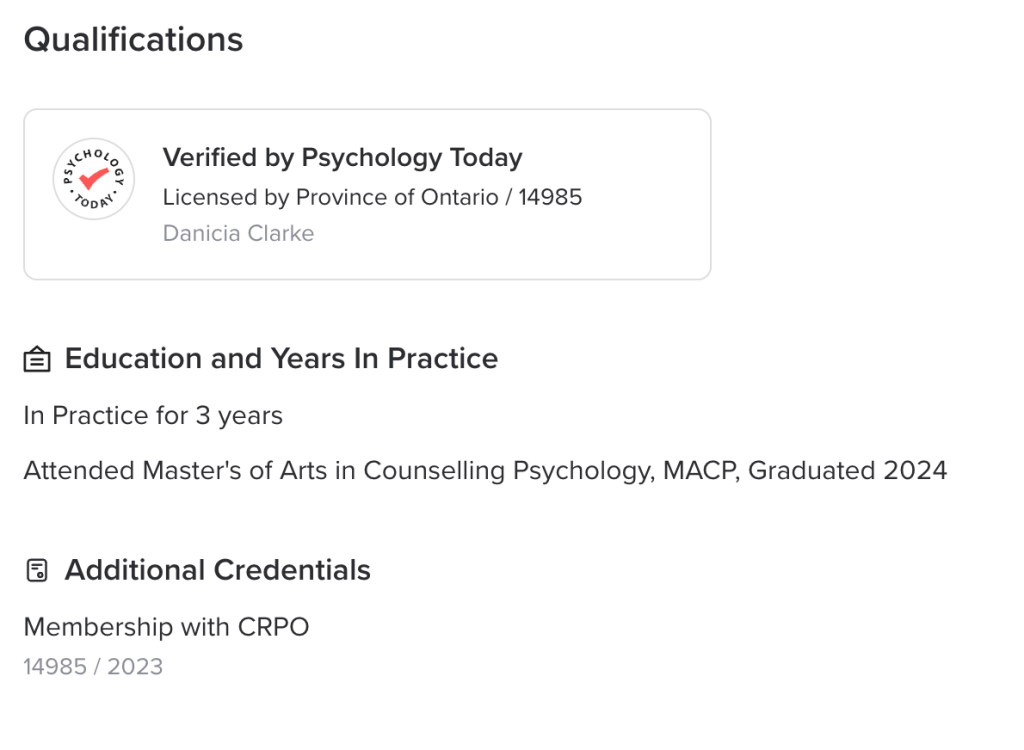The image size is (1024, 750).
Task: Click the Verified by Psychology Today title
Action: [342, 158]
